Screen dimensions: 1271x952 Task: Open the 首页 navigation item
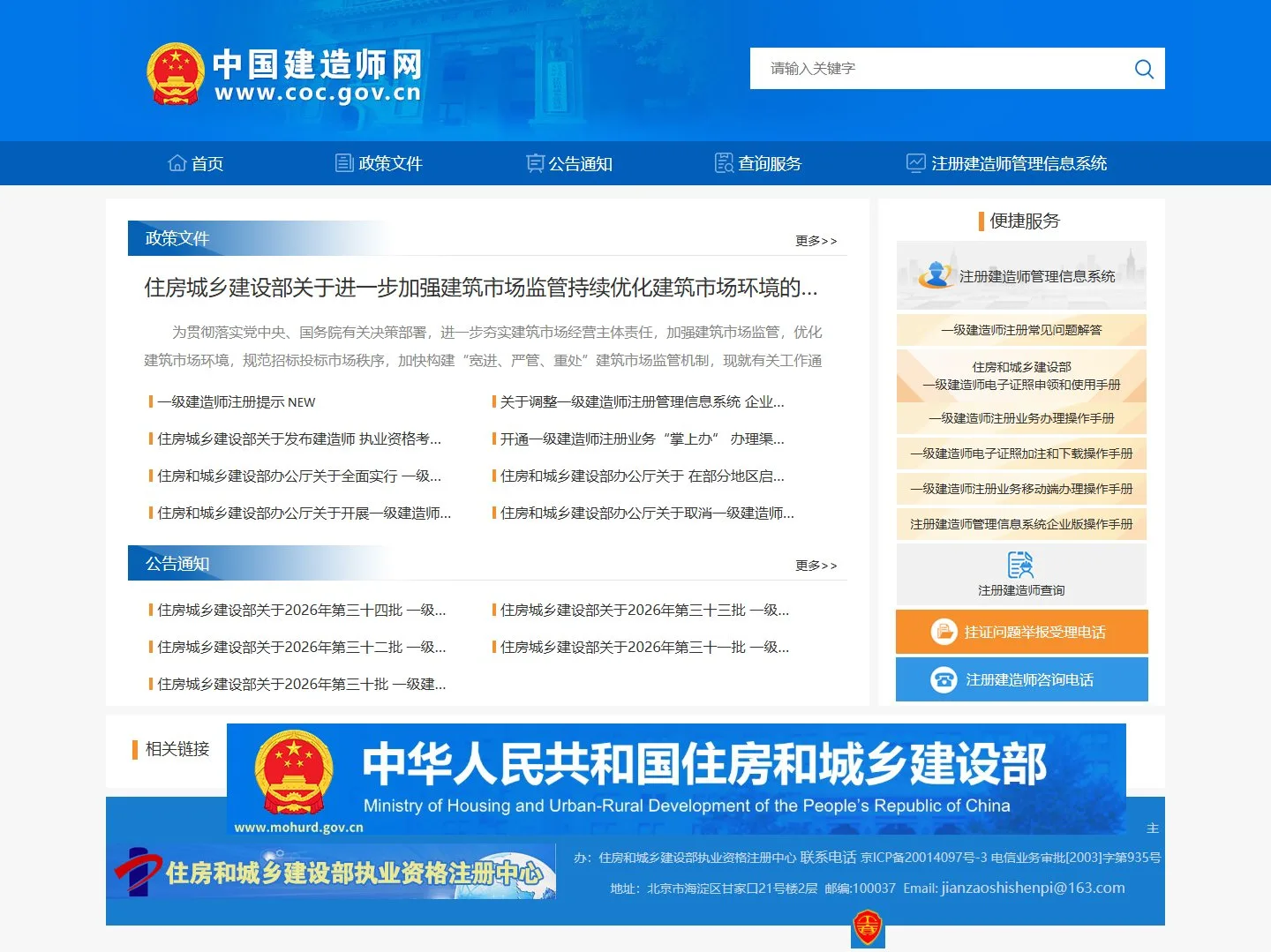(x=196, y=163)
